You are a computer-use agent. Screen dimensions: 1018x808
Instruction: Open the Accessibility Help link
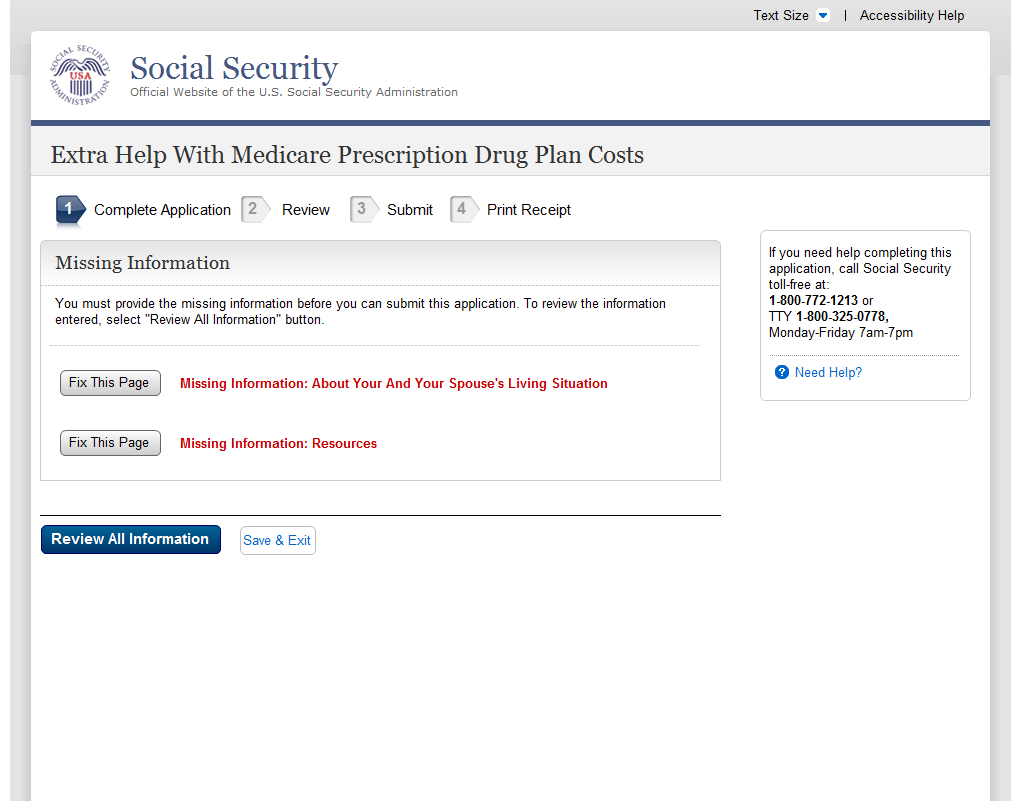912,16
